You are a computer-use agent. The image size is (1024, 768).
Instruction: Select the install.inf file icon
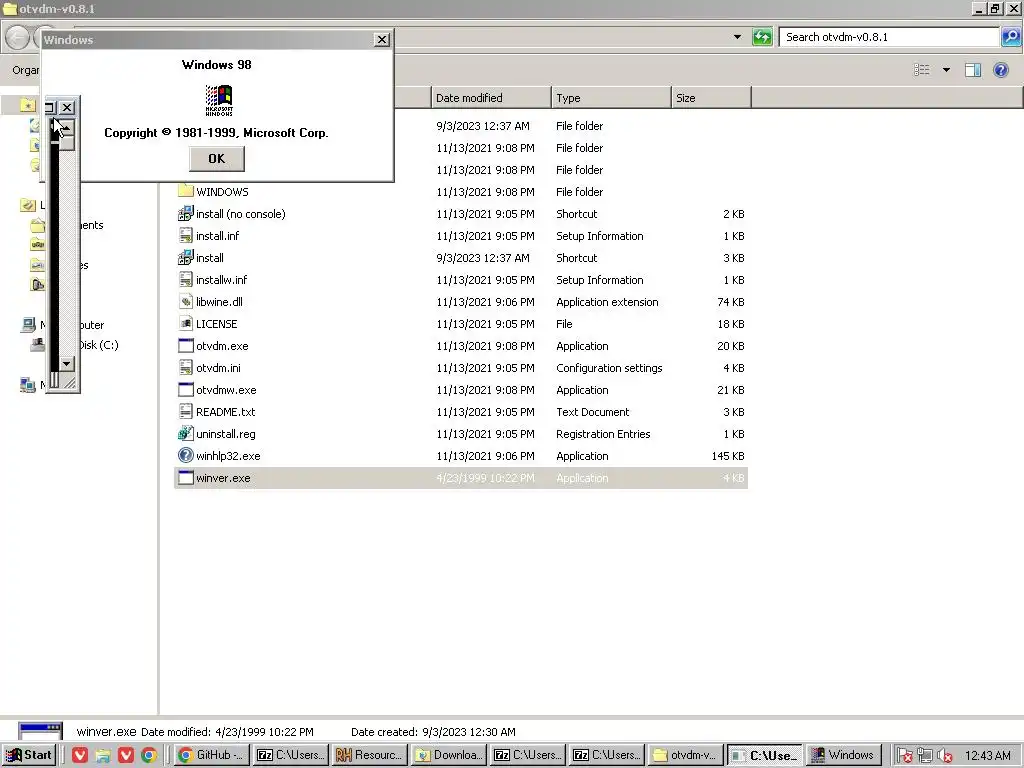pos(185,236)
